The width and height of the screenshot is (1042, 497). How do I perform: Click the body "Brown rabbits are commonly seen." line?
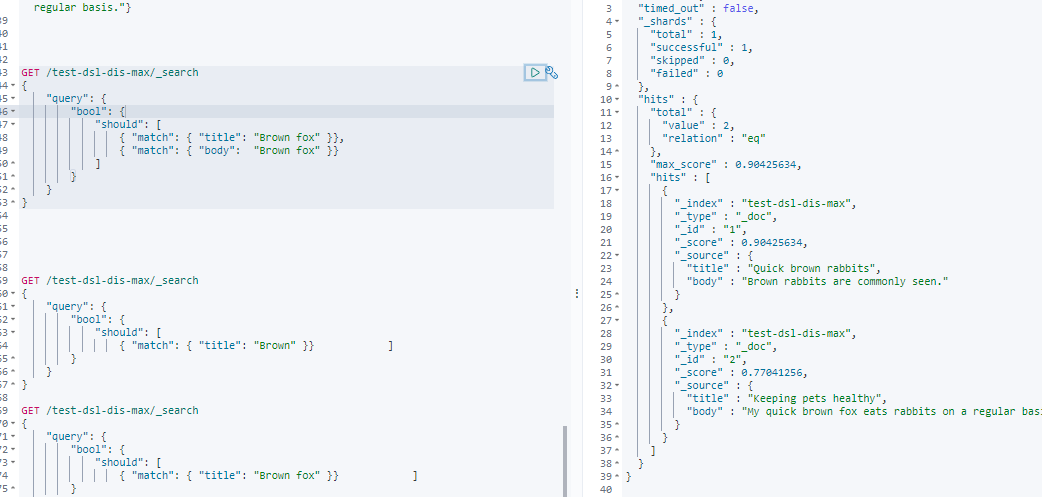[x=817, y=282]
